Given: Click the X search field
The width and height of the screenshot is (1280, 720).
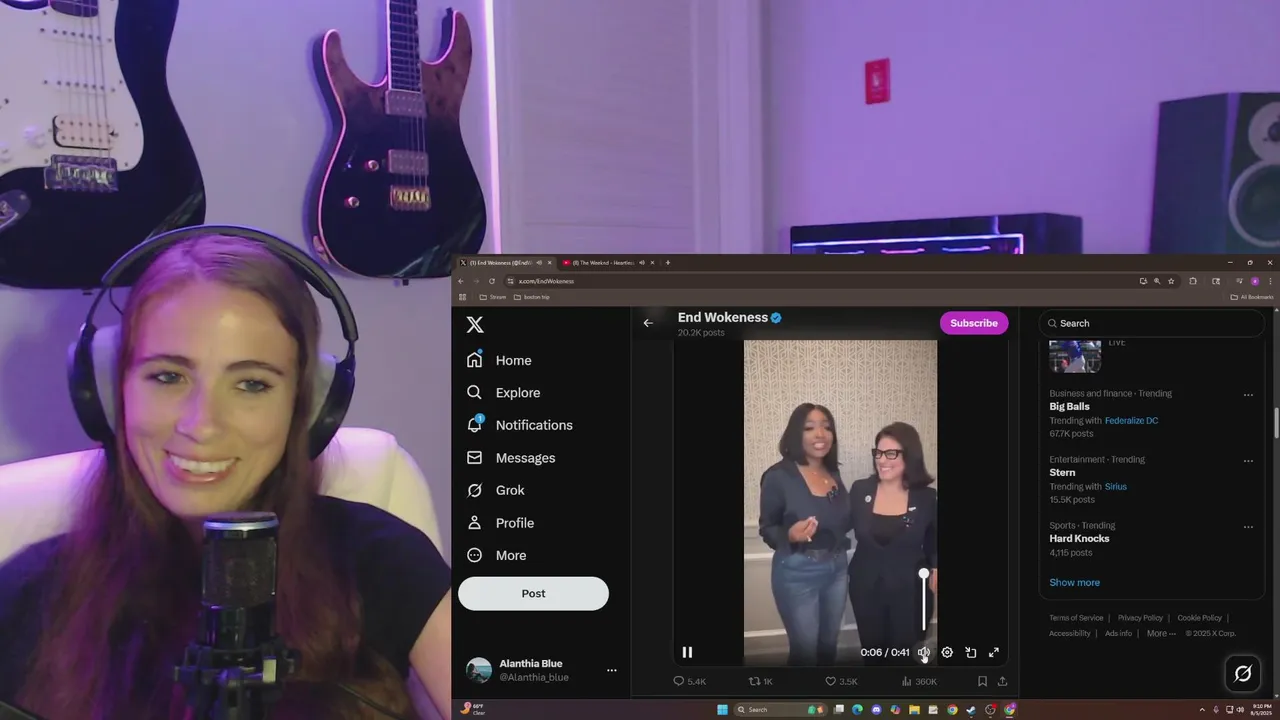Looking at the screenshot, I should coord(1152,323).
